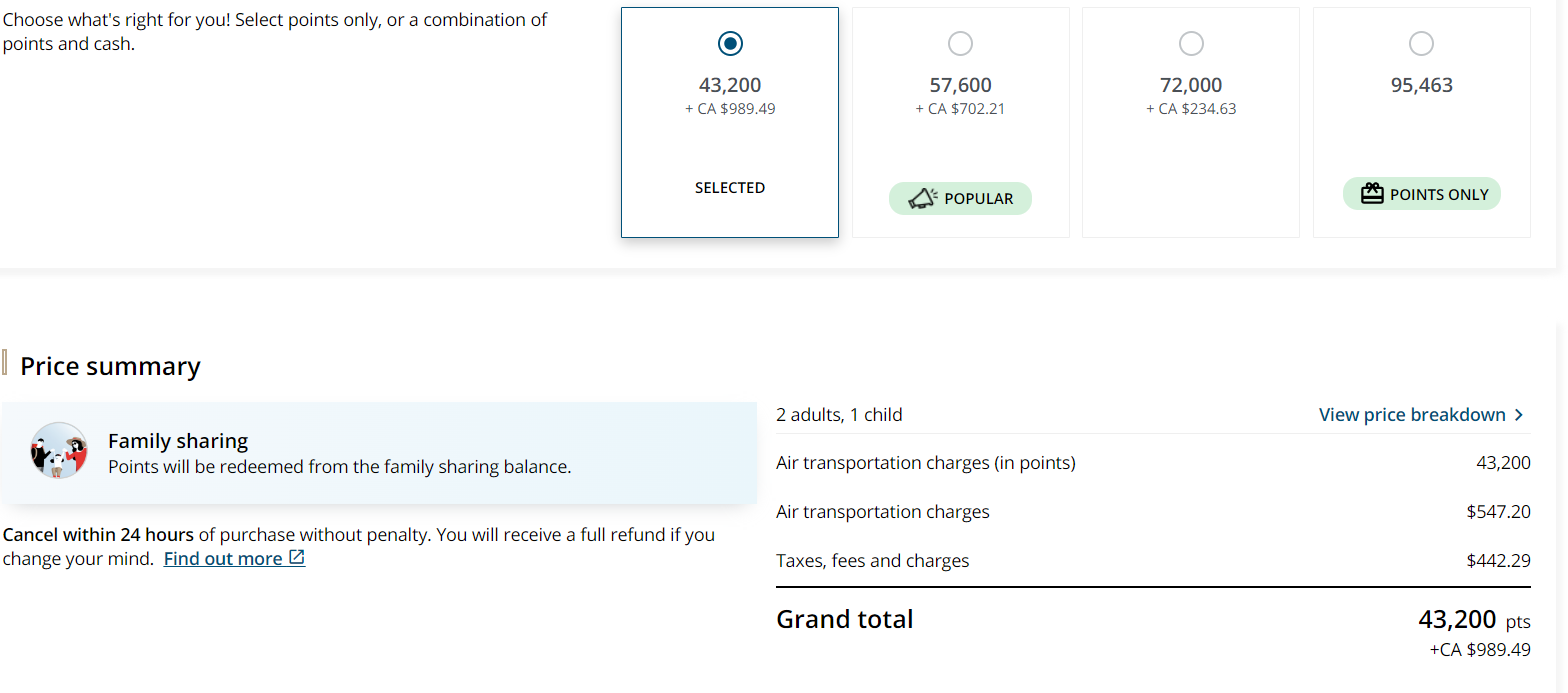Select the 72,000 points radio option
Viewport: 1568px width, 693px height.
point(1191,44)
